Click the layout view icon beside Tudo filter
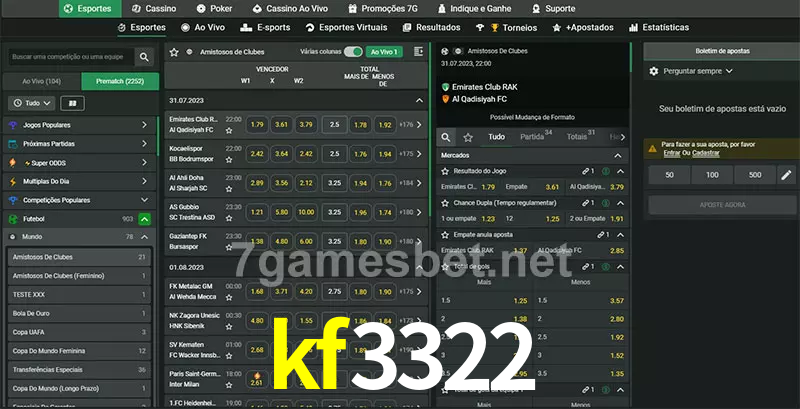The height and width of the screenshot is (409, 800). (72, 103)
